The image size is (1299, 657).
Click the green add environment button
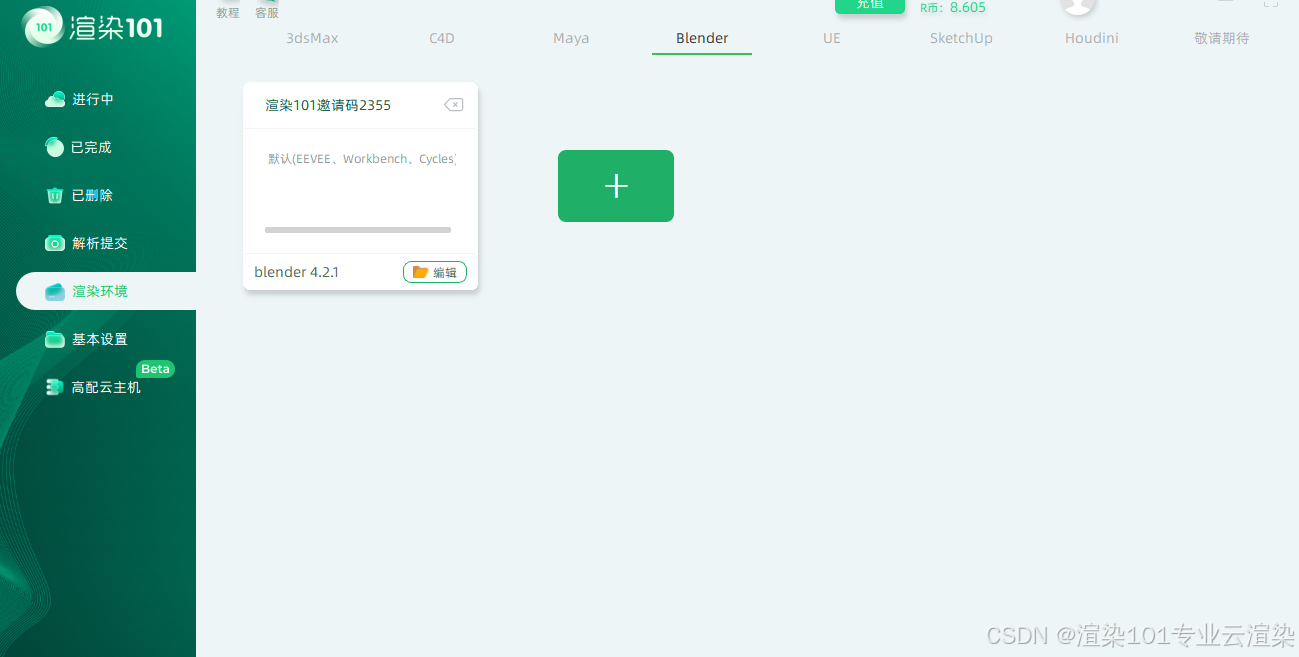coord(616,186)
